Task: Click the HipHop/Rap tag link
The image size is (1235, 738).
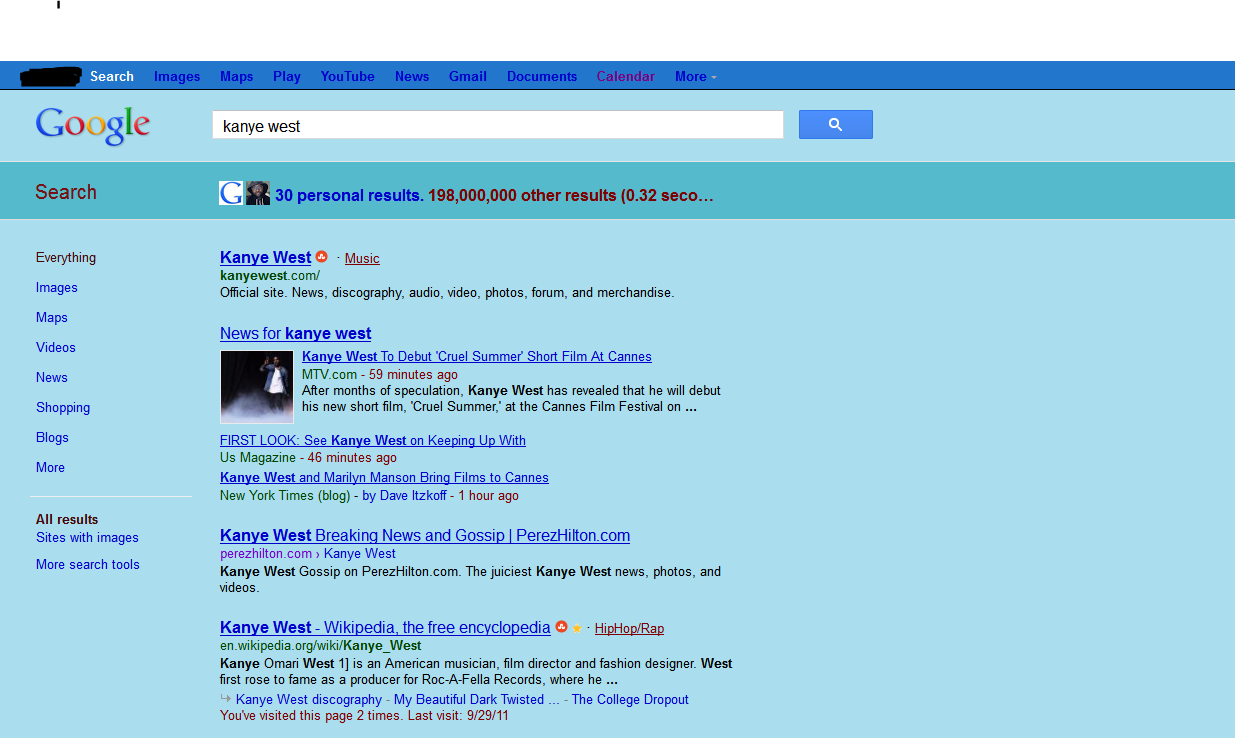Action: (629, 628)
